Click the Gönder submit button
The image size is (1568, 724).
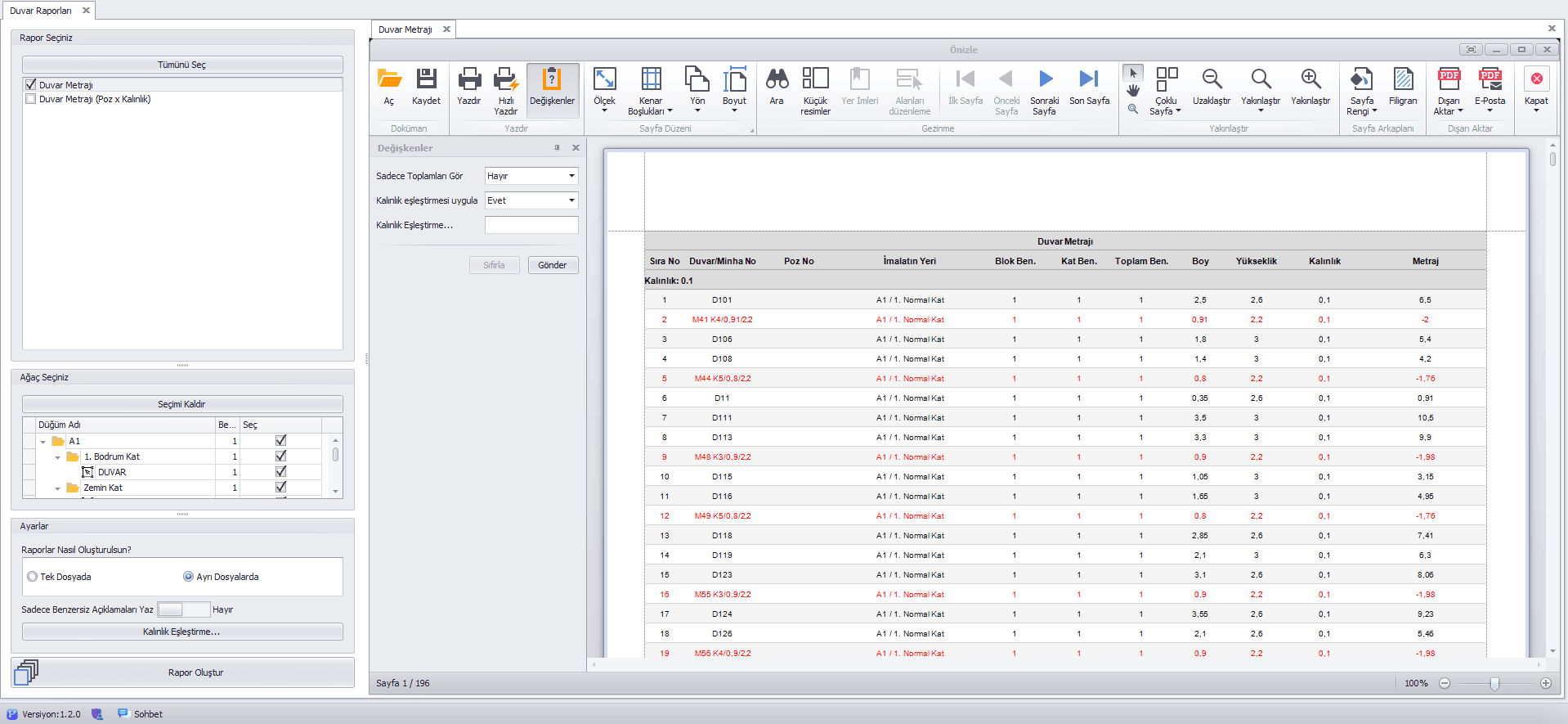coord(553,265)
